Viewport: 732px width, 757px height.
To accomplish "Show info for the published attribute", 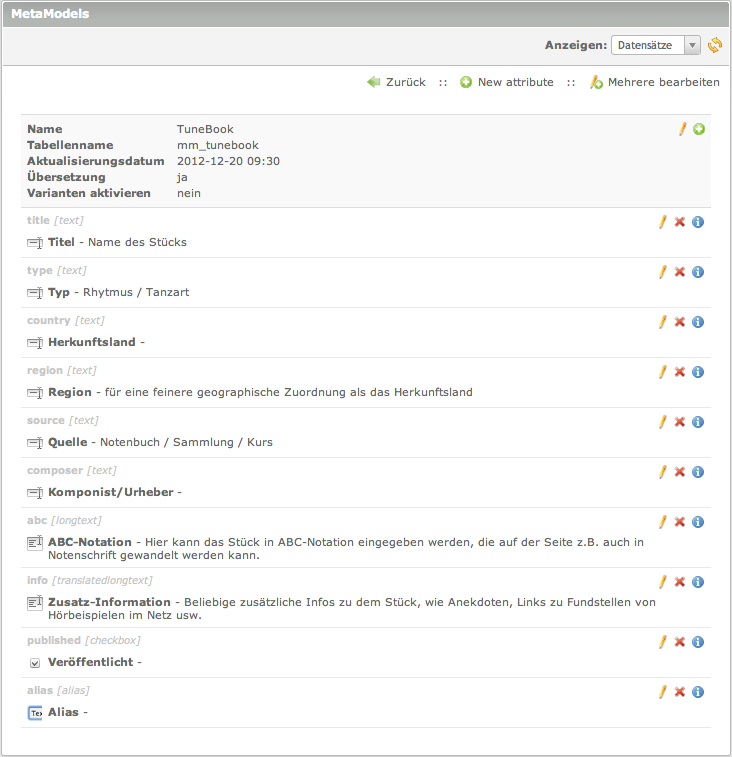I will (698, 642).
